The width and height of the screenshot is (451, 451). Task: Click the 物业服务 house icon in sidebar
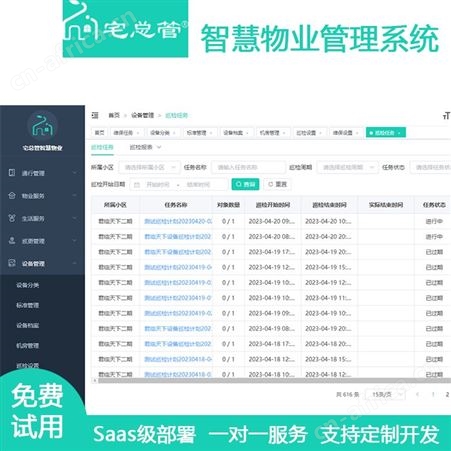pos(12,195)
